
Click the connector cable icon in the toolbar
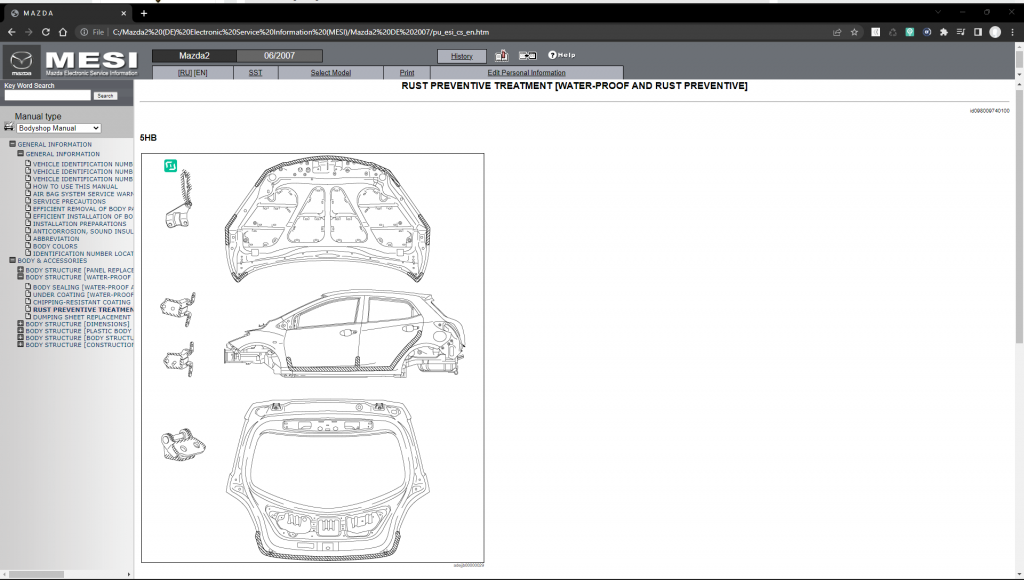[528, 56]
